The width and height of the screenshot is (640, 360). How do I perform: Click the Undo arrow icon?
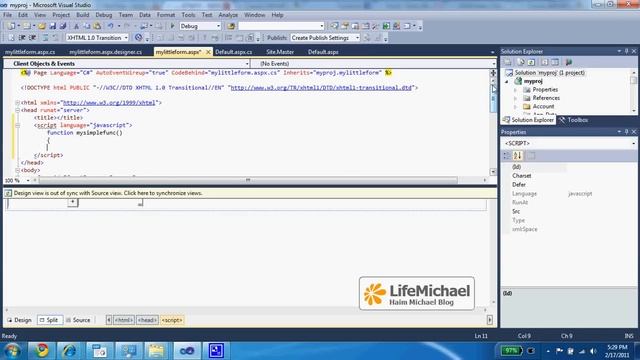pyautogui.click(x=110, y=26)
